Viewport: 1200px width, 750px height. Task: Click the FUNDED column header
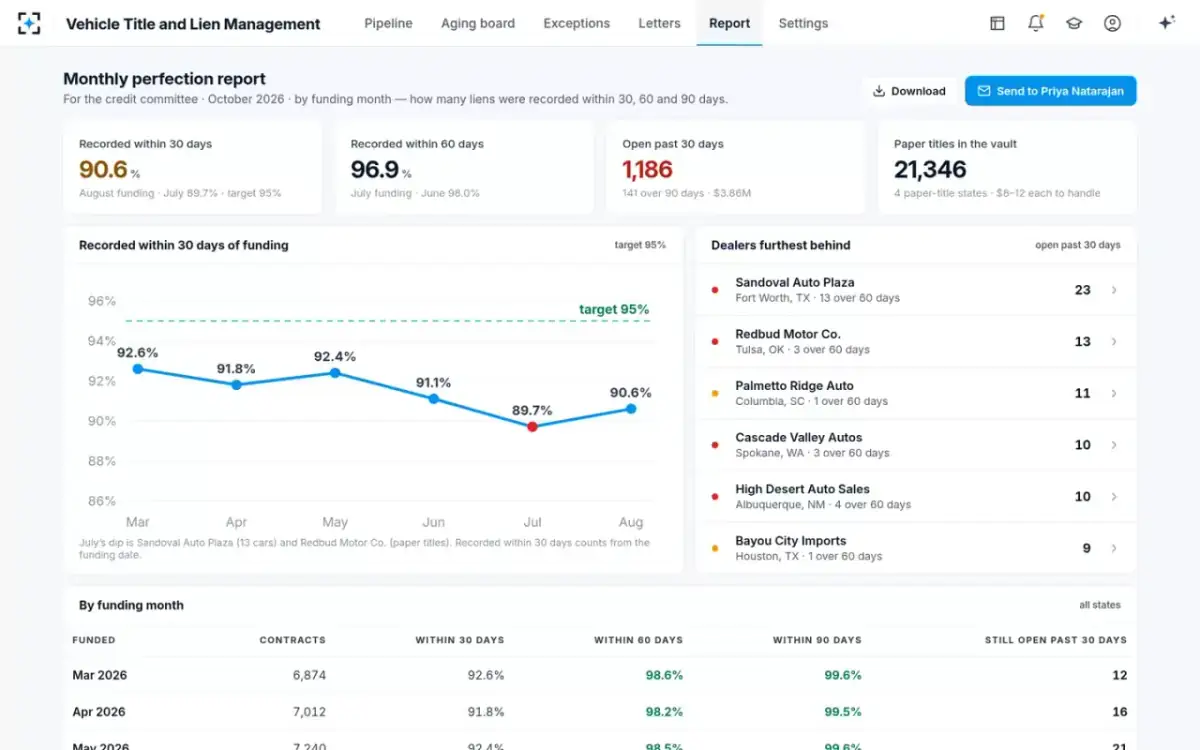(x=94, y=640)
